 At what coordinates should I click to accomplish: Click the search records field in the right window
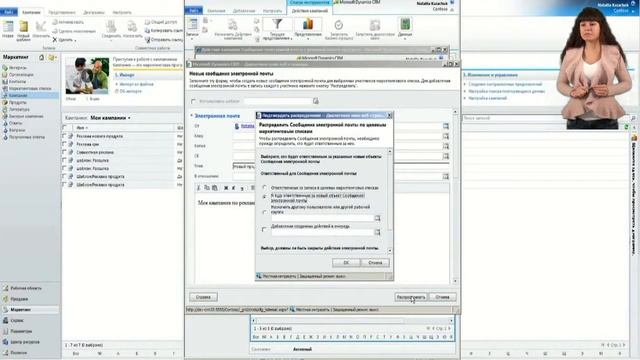click(x=546, y=118)
